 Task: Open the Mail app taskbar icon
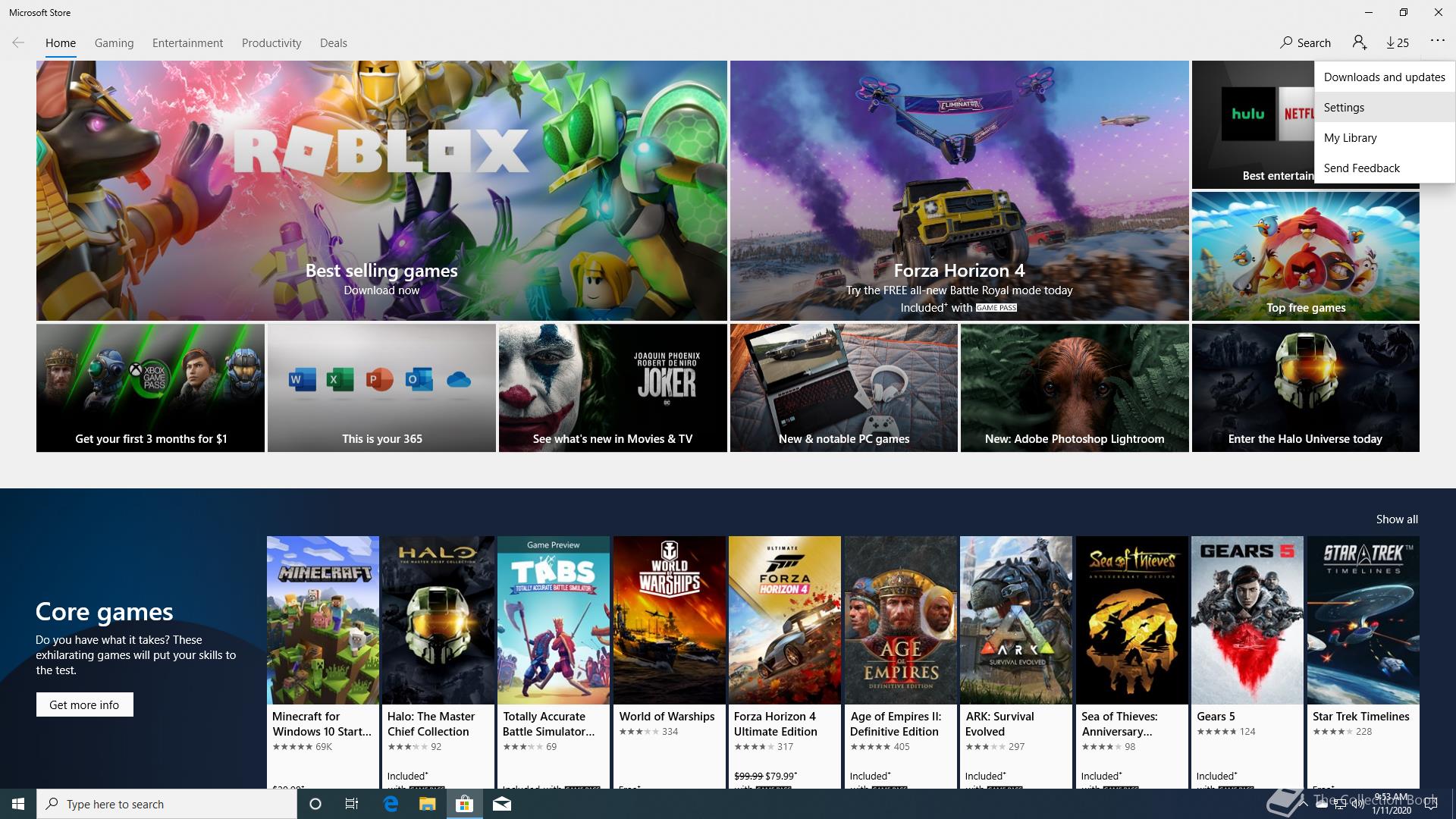(x=502, y=804)
